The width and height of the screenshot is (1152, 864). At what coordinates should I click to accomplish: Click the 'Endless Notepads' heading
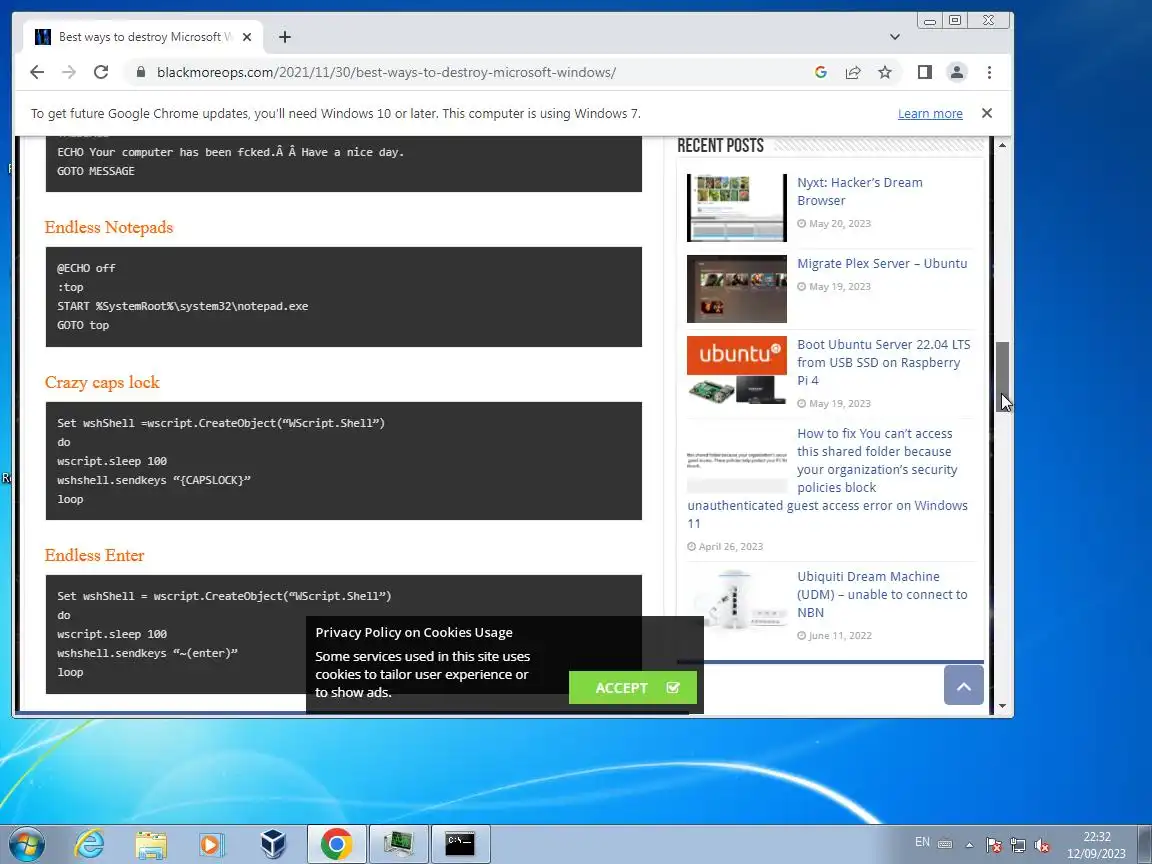tap(109, 227)
